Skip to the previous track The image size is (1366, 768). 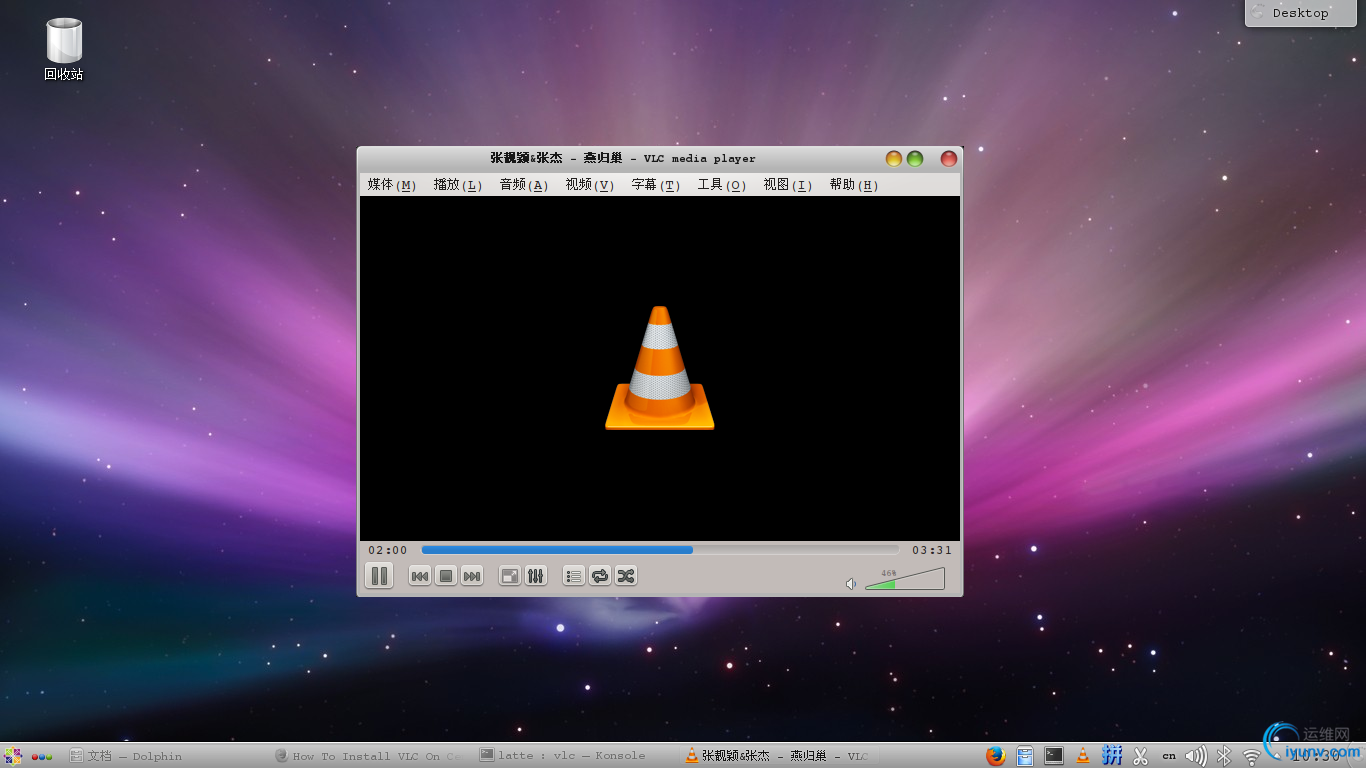(x=420, y=576)
